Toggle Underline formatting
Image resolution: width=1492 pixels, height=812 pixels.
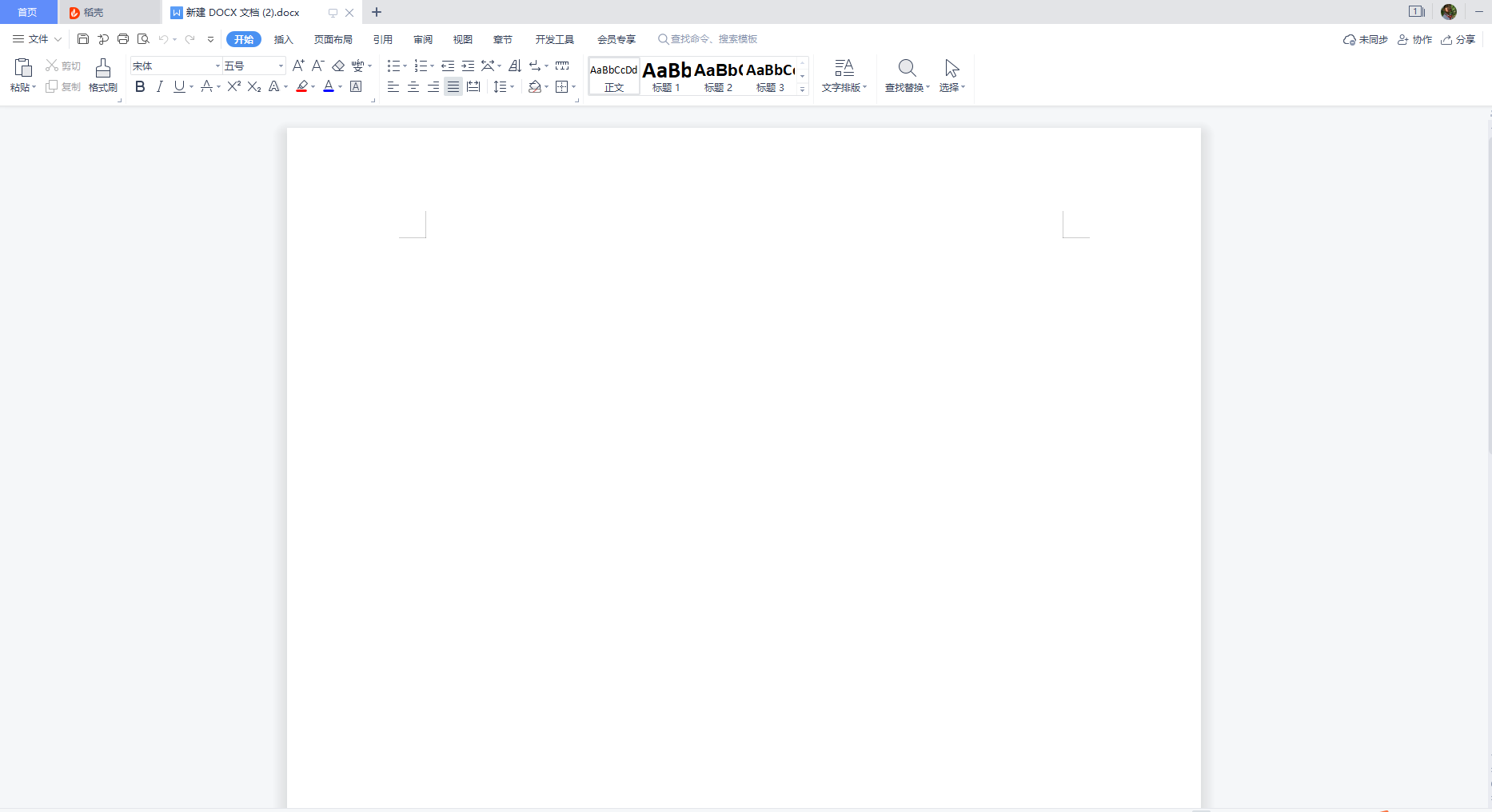point(179,86)
